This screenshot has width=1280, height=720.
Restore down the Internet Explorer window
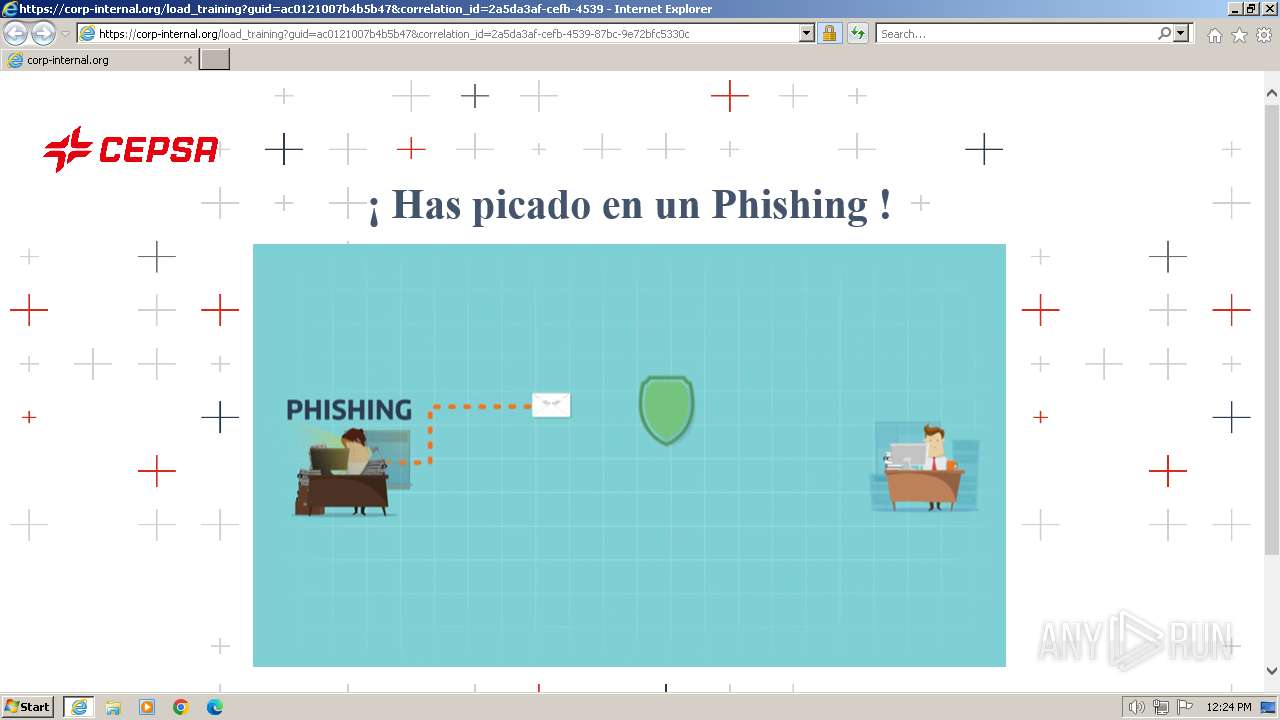pos(1250,9)
